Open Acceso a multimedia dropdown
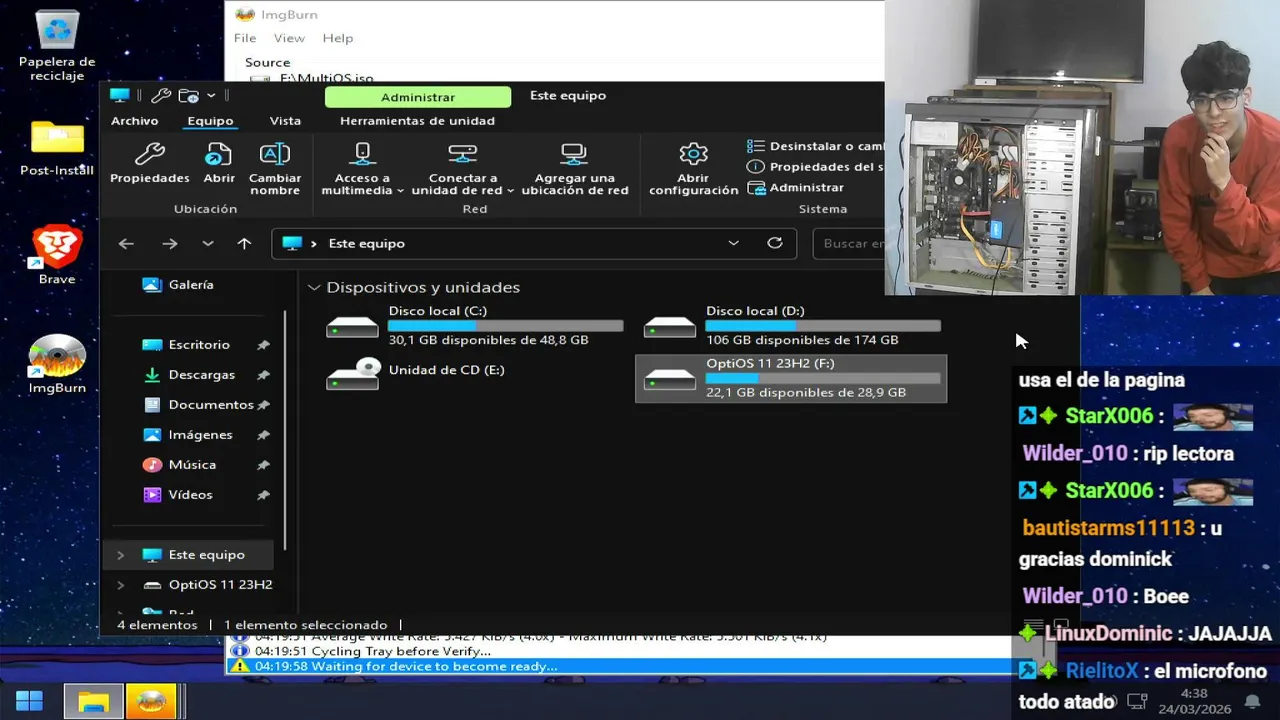Viewport: 1280px width, 720px height. pos(362,168)
